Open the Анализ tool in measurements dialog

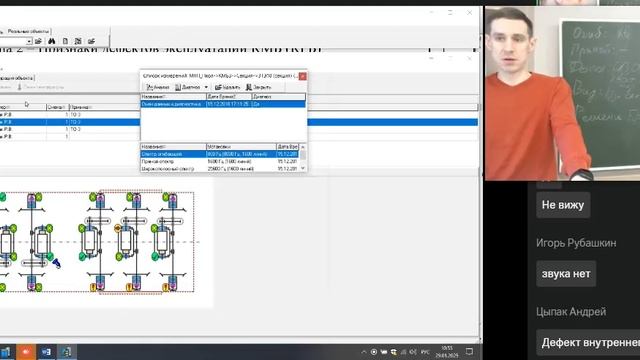pyautogui.click(x=158, y=87)
